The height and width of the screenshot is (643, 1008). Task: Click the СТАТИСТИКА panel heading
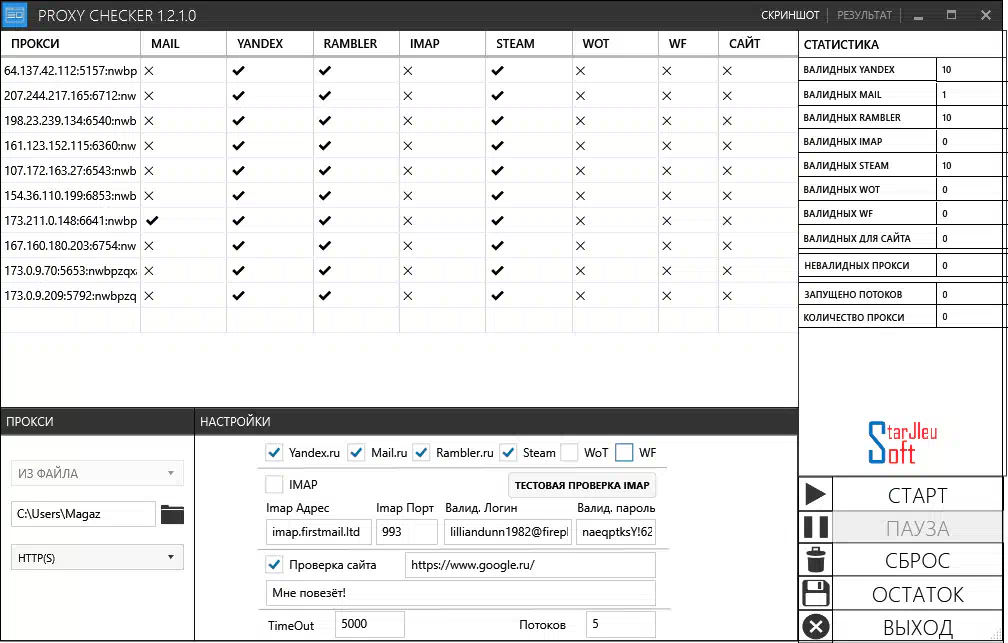click(x=841, y=45)
